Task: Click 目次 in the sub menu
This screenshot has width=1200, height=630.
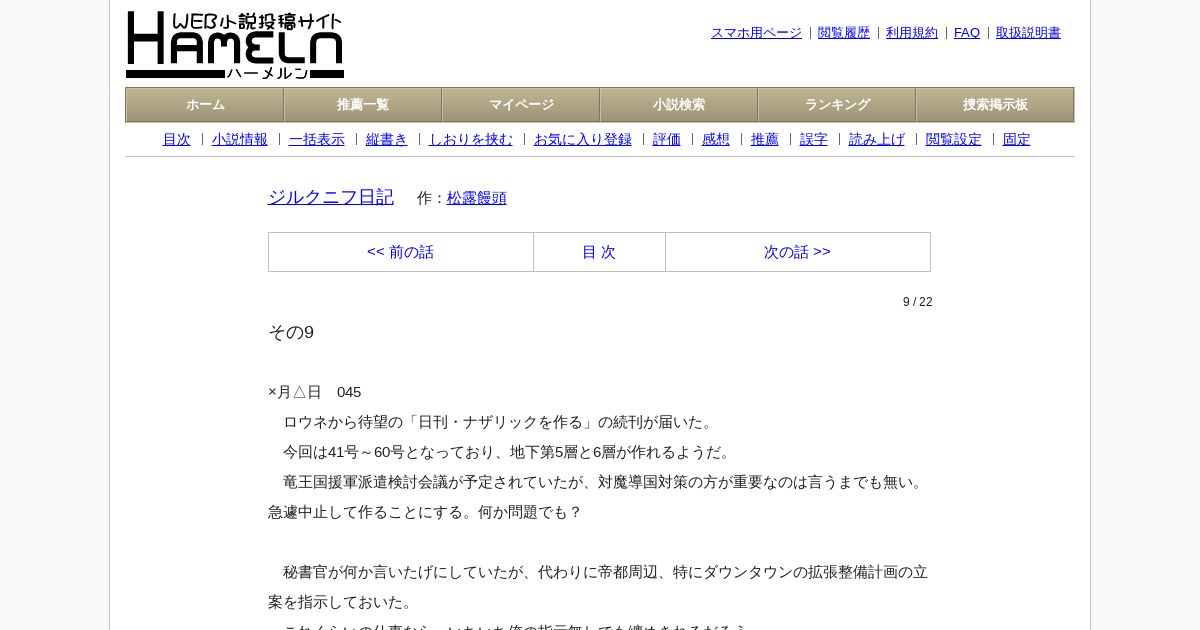Action: click(176, 140)
